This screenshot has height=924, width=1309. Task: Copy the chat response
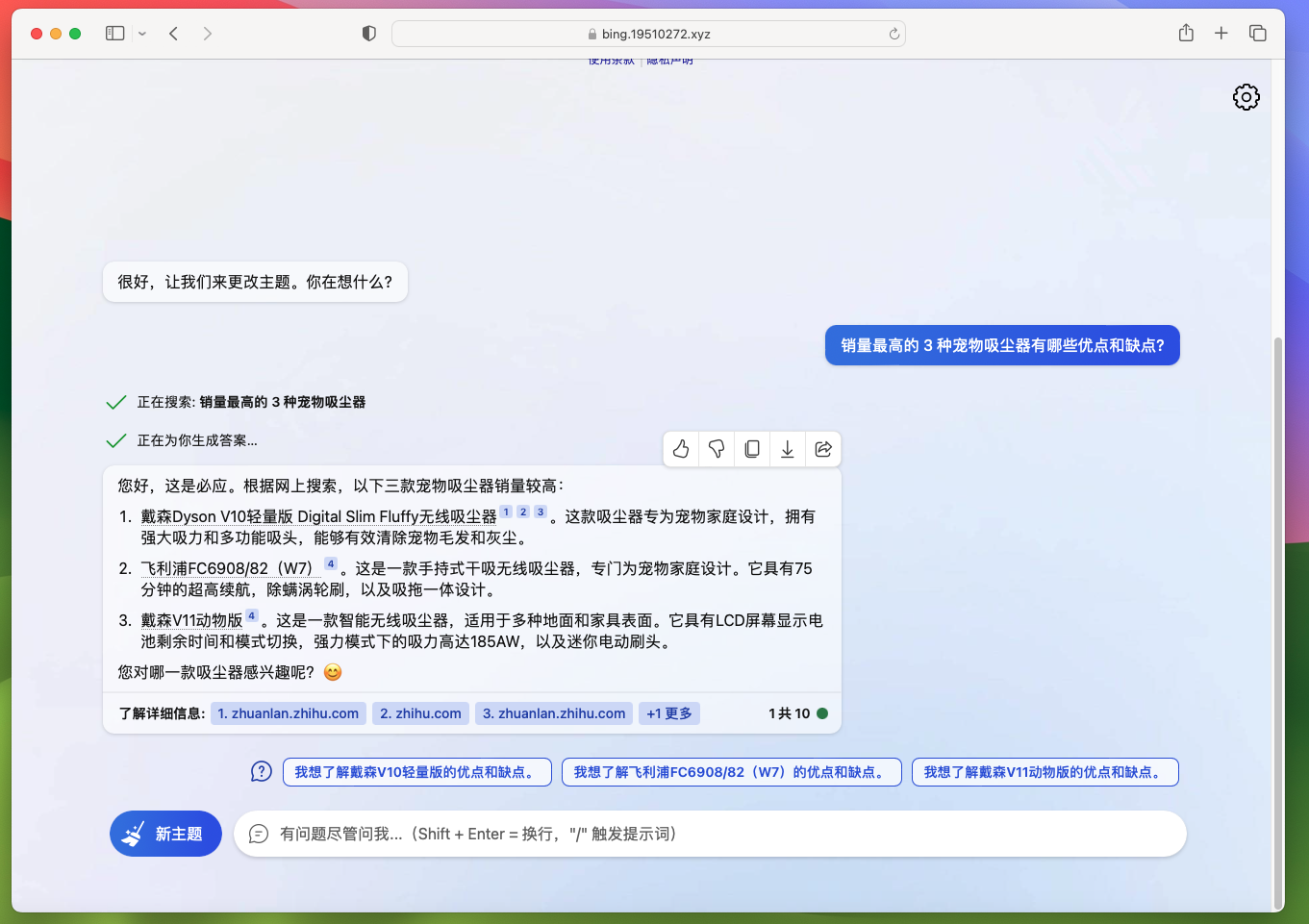752,449
